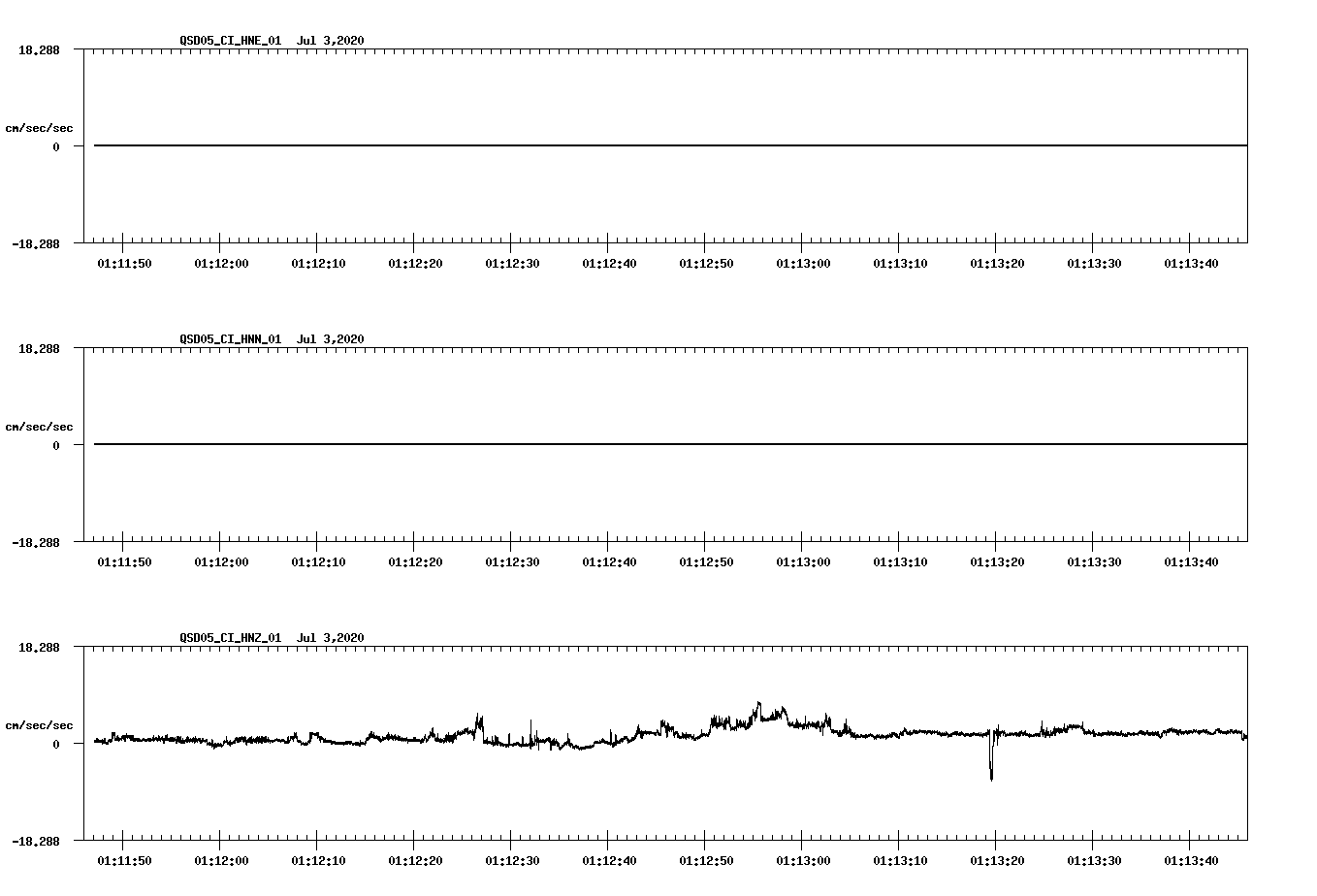
Task: Click 01:12:20 time label under HNN plot
Action: [x=415, y=562]
